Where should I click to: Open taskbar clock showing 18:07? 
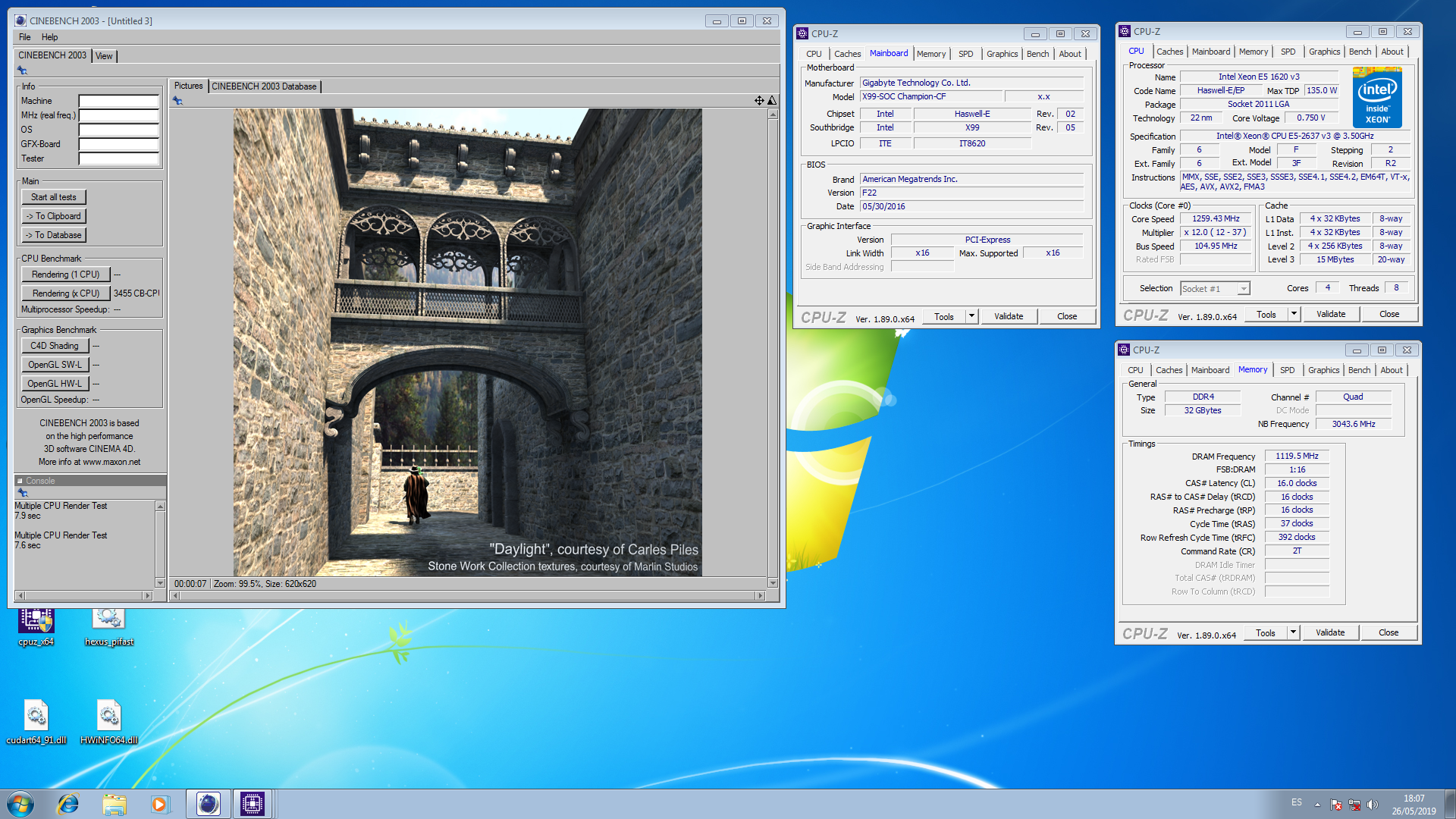[1414, 805]
